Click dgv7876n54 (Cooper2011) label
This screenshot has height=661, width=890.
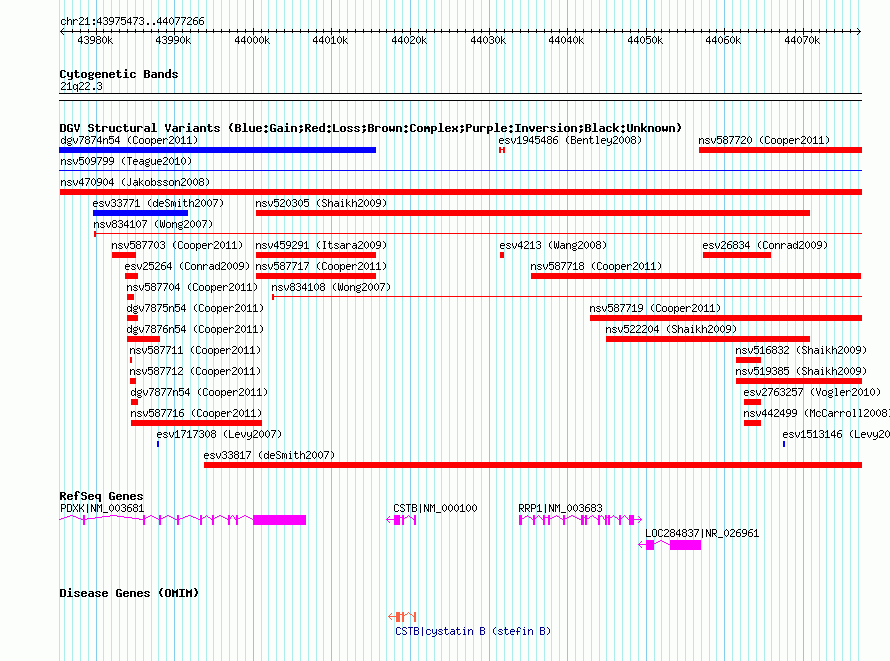[195, 329]
